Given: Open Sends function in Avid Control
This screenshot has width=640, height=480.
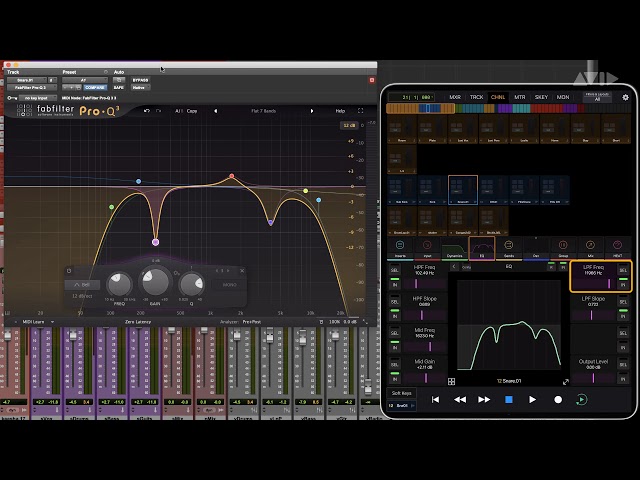Looking at the screenshot, I should click(x=509, y=248).
